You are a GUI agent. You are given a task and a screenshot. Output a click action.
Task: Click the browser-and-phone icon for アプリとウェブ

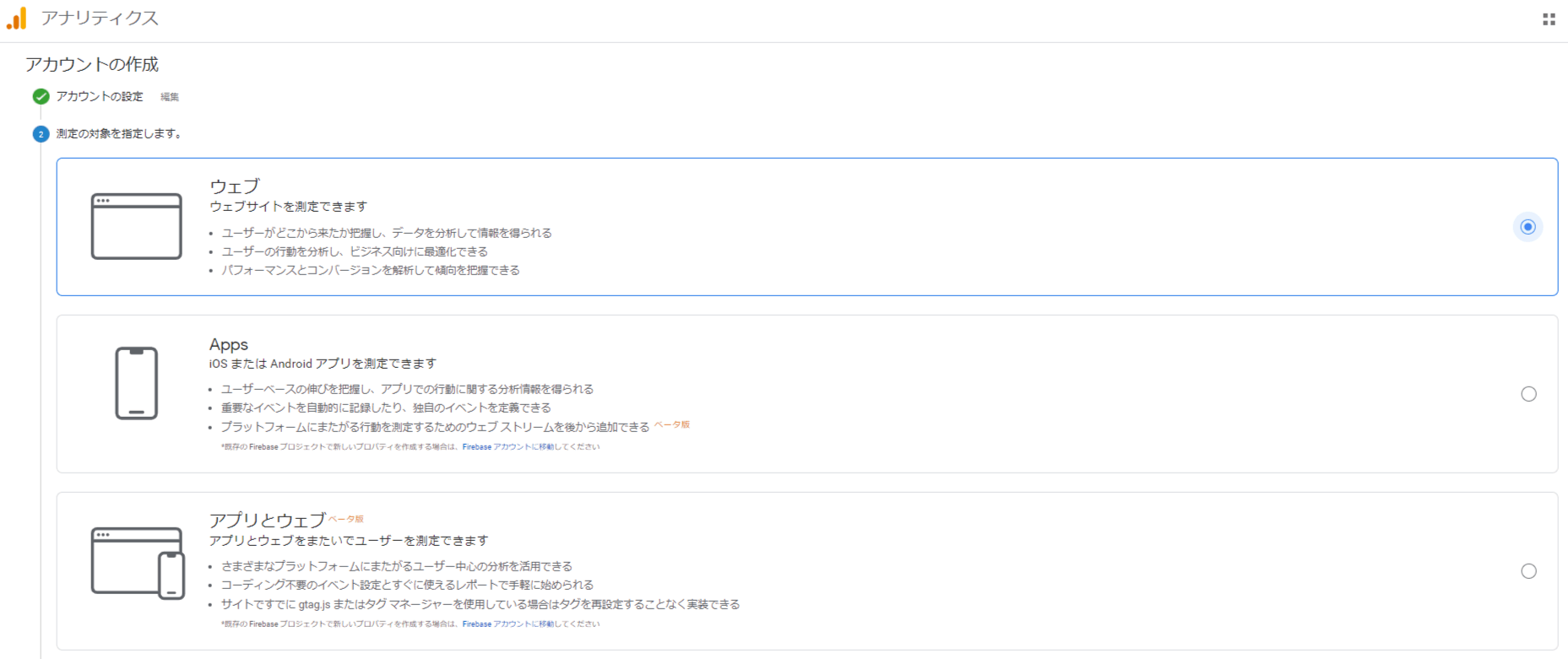tap(138, 563)
